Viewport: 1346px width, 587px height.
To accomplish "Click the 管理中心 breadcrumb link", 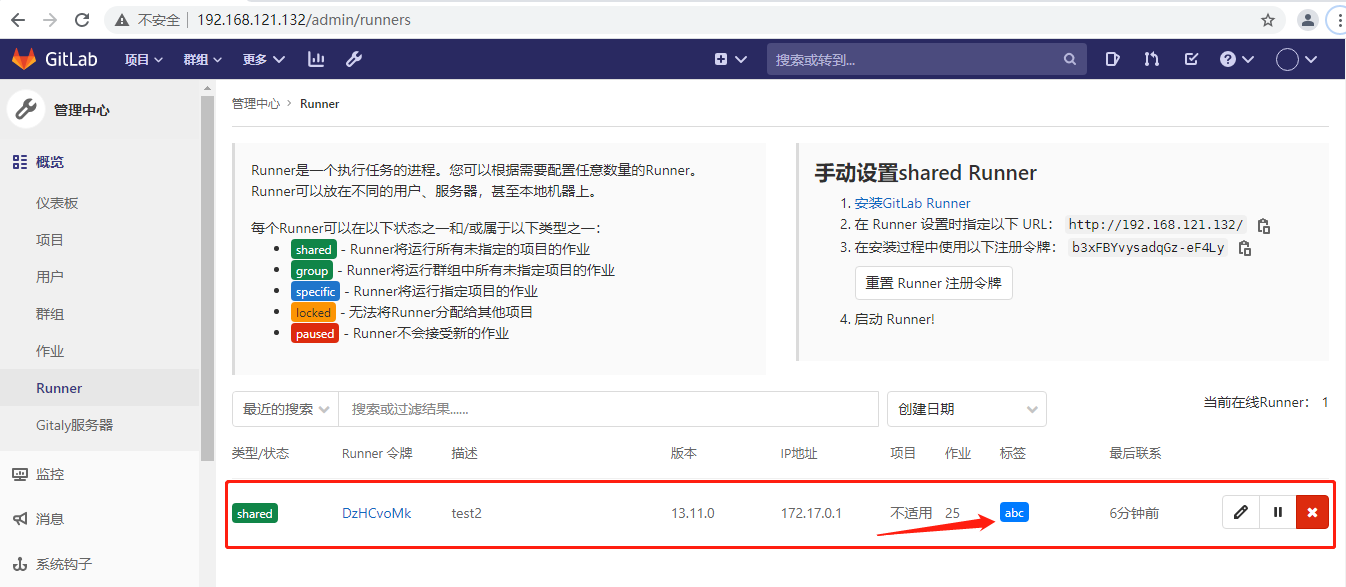I will (256, 104).
